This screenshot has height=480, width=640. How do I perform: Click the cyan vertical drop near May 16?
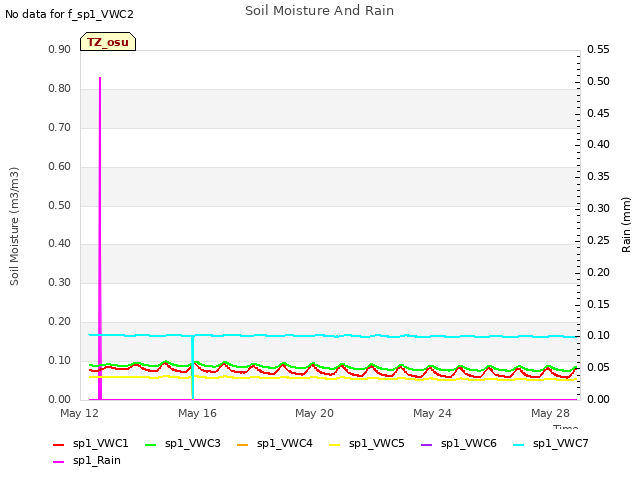coord(193,367)
